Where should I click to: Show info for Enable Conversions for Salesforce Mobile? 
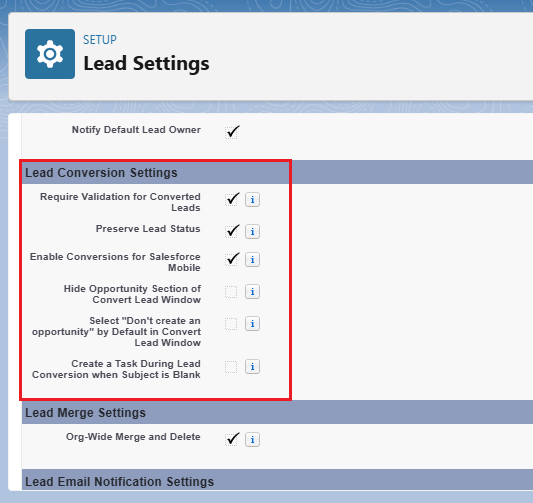click(252, 260)
